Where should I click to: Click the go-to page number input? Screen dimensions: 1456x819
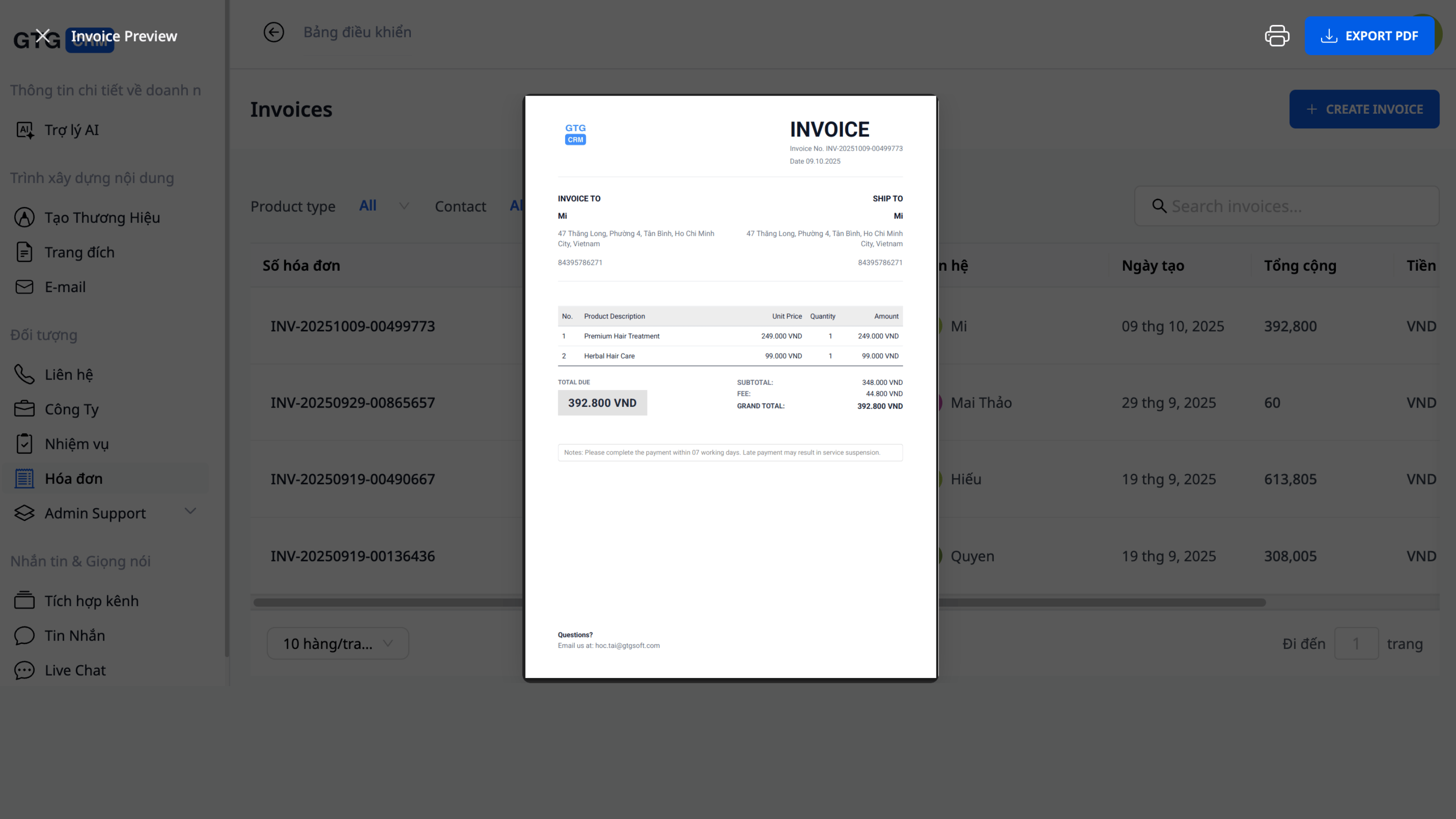[x=1355, y=643]
